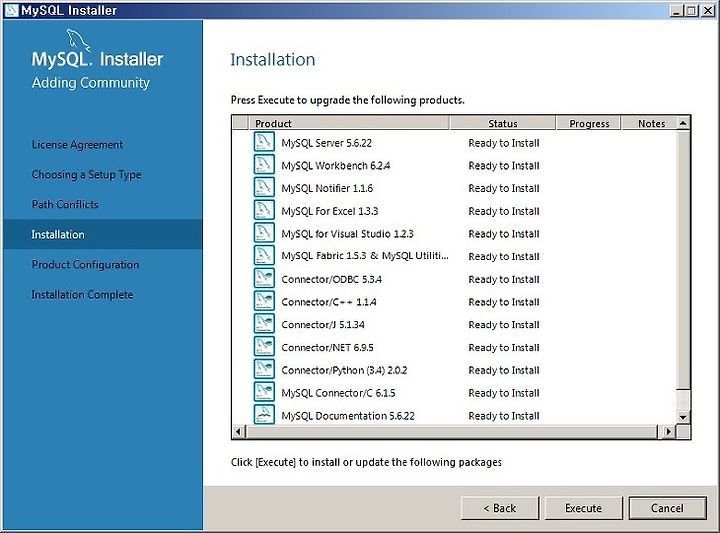Select the Connector/Python (3.4) 2.0.2 text
Viewport: 720px width, 533px height.
344,370
